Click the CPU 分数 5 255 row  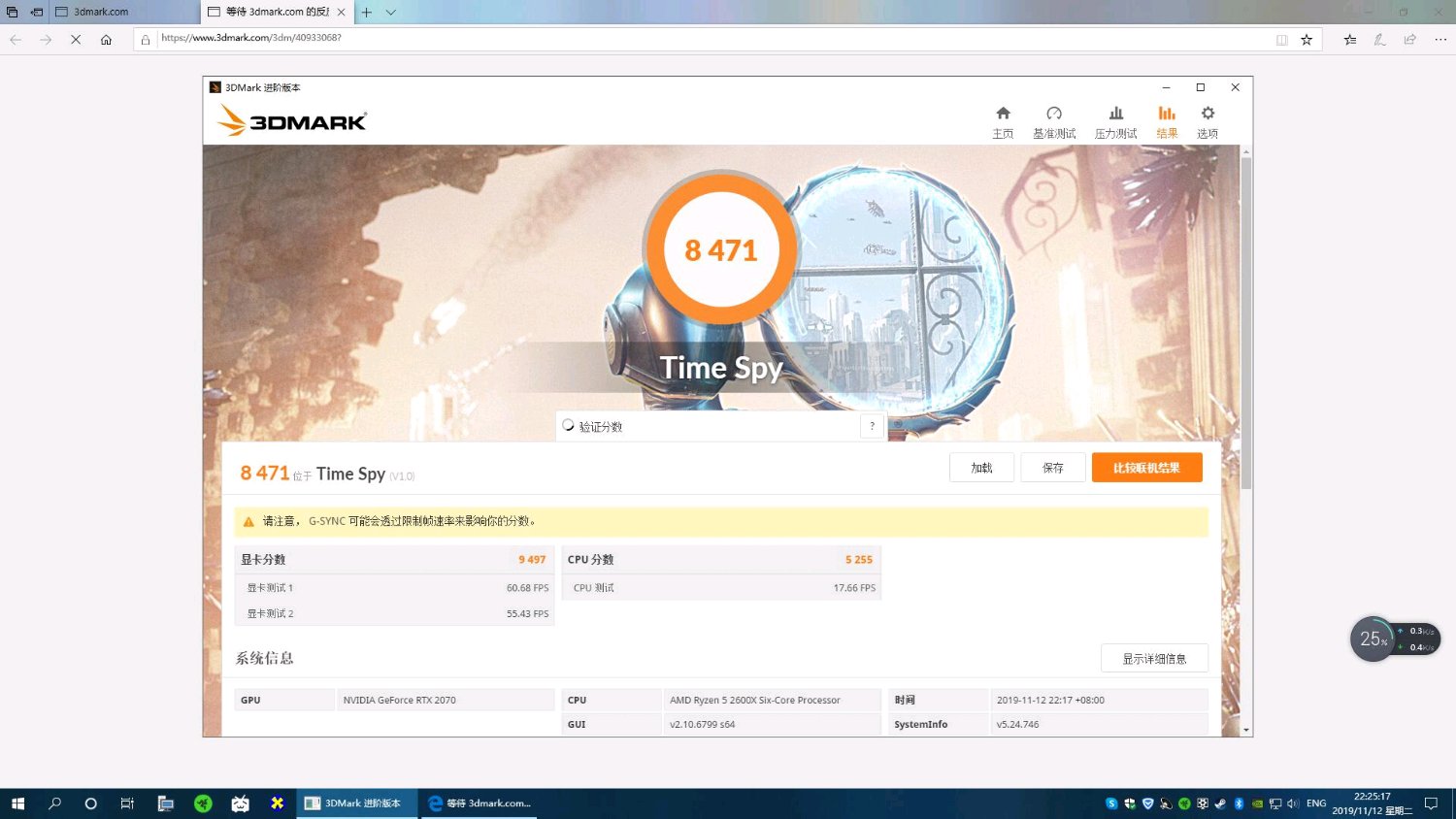click(721, 560)
